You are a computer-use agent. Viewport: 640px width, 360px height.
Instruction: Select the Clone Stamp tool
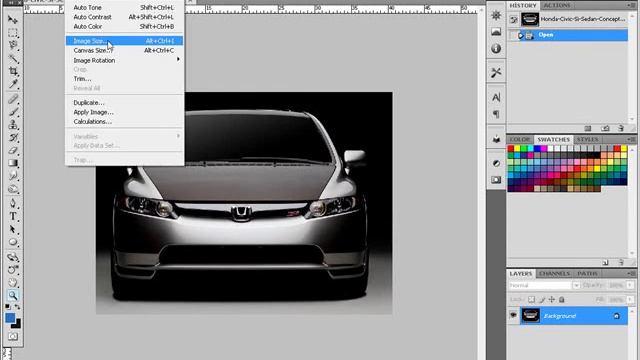13,124
